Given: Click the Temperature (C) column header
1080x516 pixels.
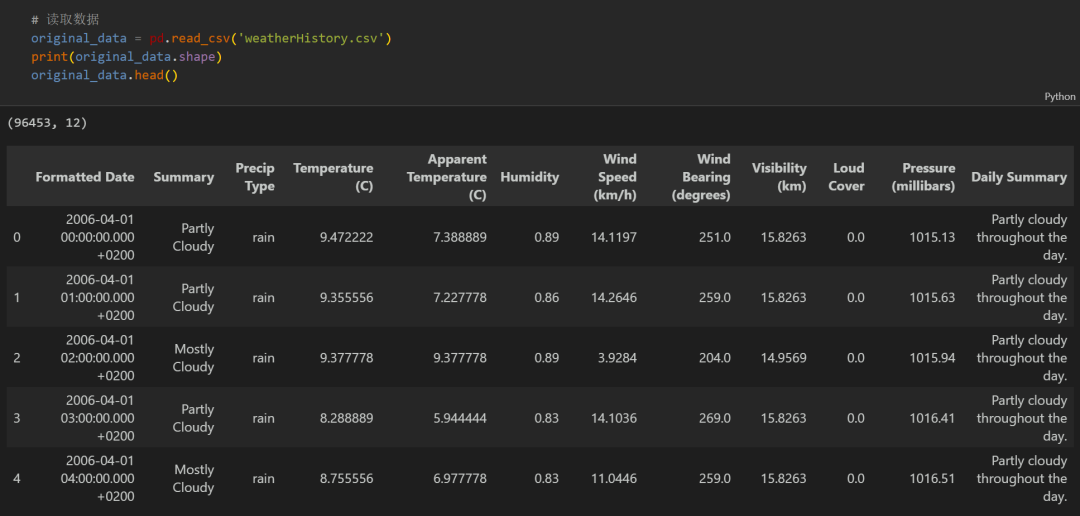Looking at the screenshot, I should coord(333,177).
